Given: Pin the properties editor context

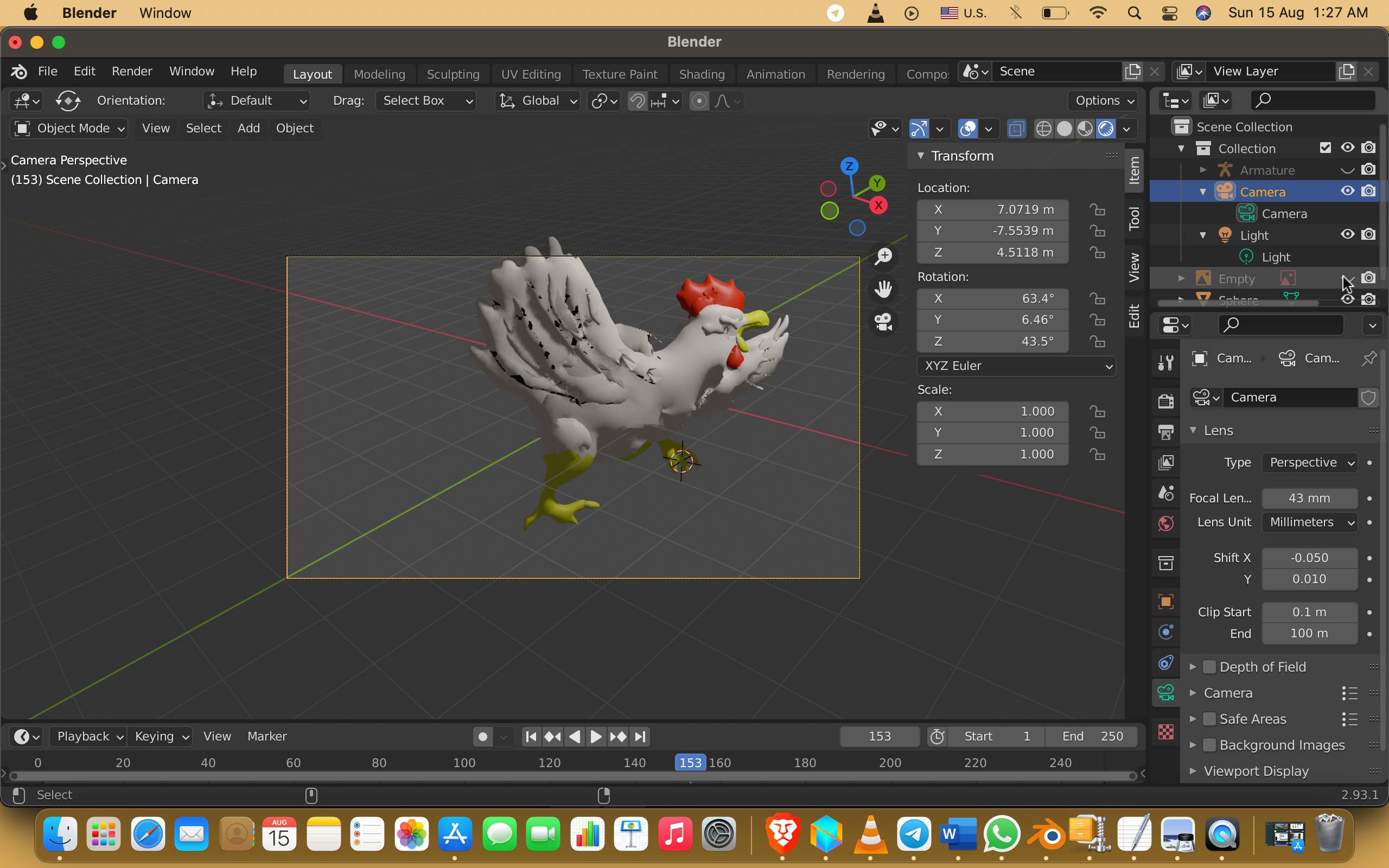Looking at the screenshot, I should coord(1369,359).
